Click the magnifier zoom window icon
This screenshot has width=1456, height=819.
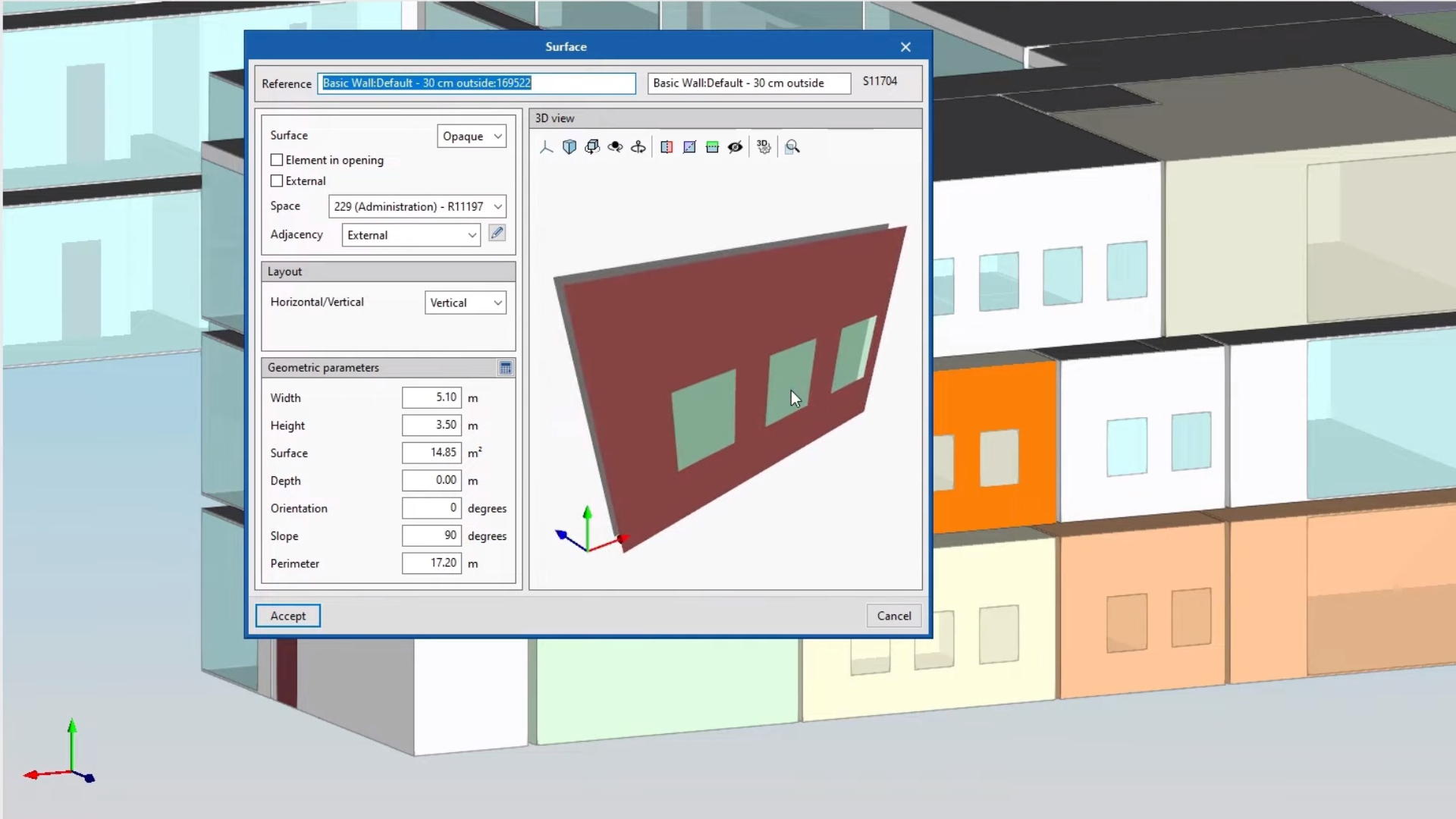(792, 147)
